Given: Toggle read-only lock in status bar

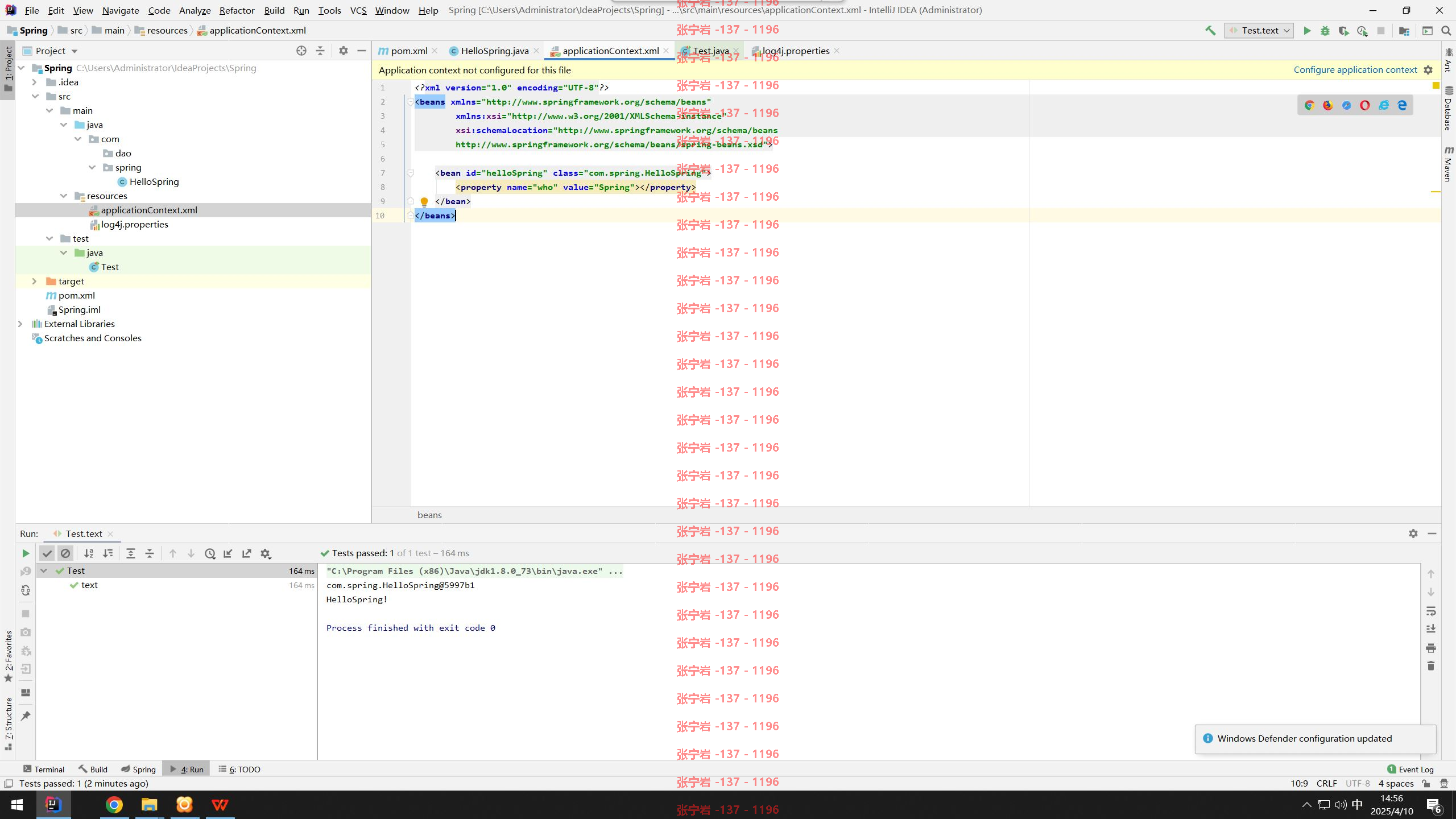Looking at the screenshot, I should [1426, 783].
